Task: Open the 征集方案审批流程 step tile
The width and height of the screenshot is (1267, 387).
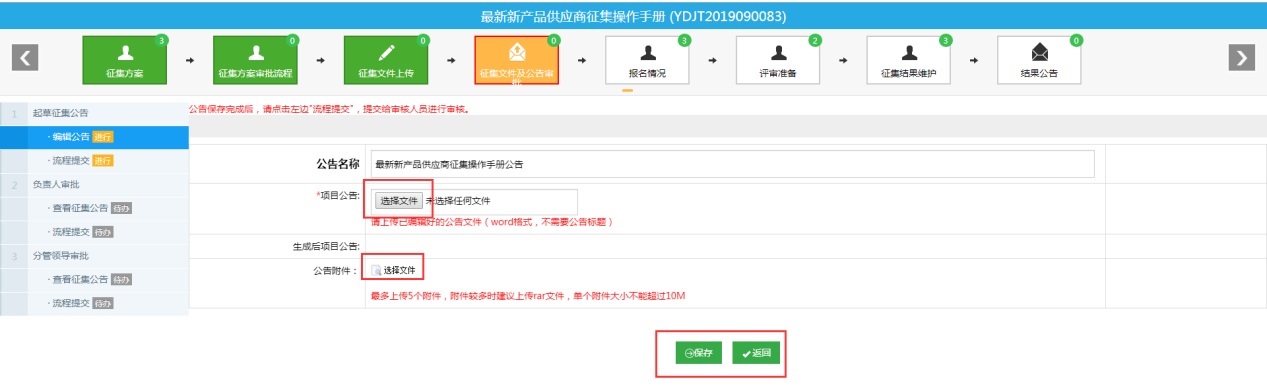Action: coord(256,60)
